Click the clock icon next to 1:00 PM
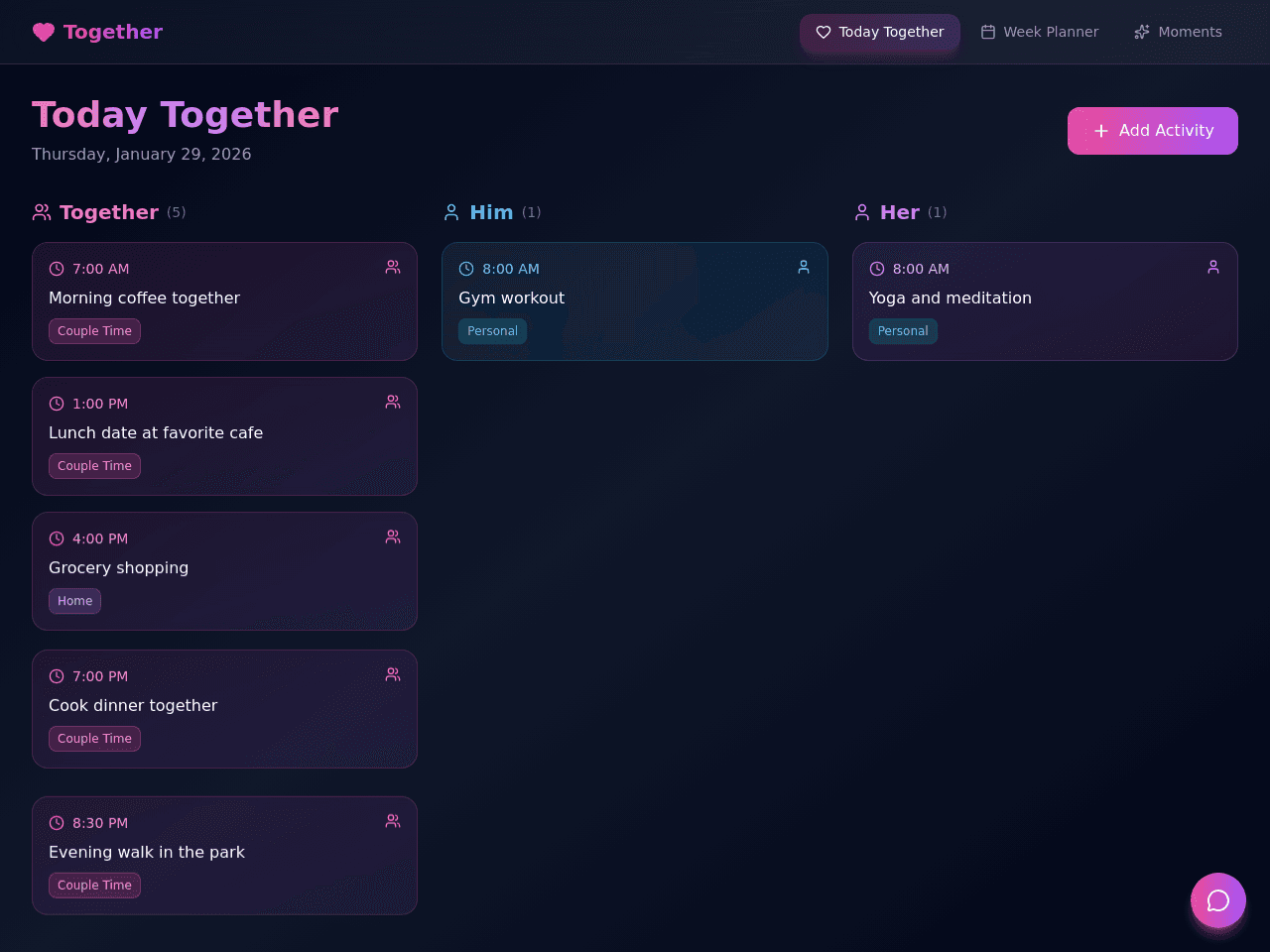 pos(57,404)
